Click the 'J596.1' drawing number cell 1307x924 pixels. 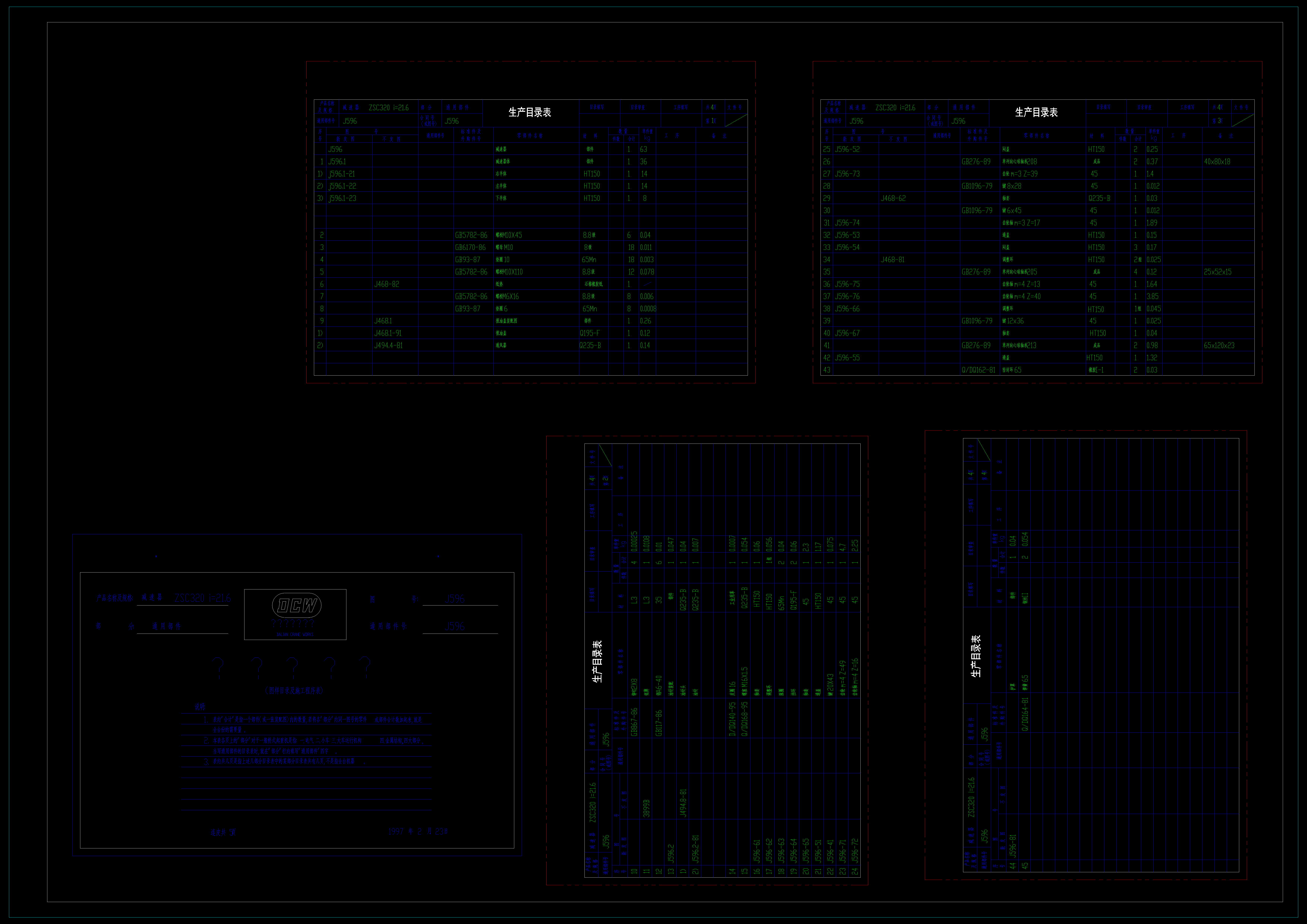337,162
